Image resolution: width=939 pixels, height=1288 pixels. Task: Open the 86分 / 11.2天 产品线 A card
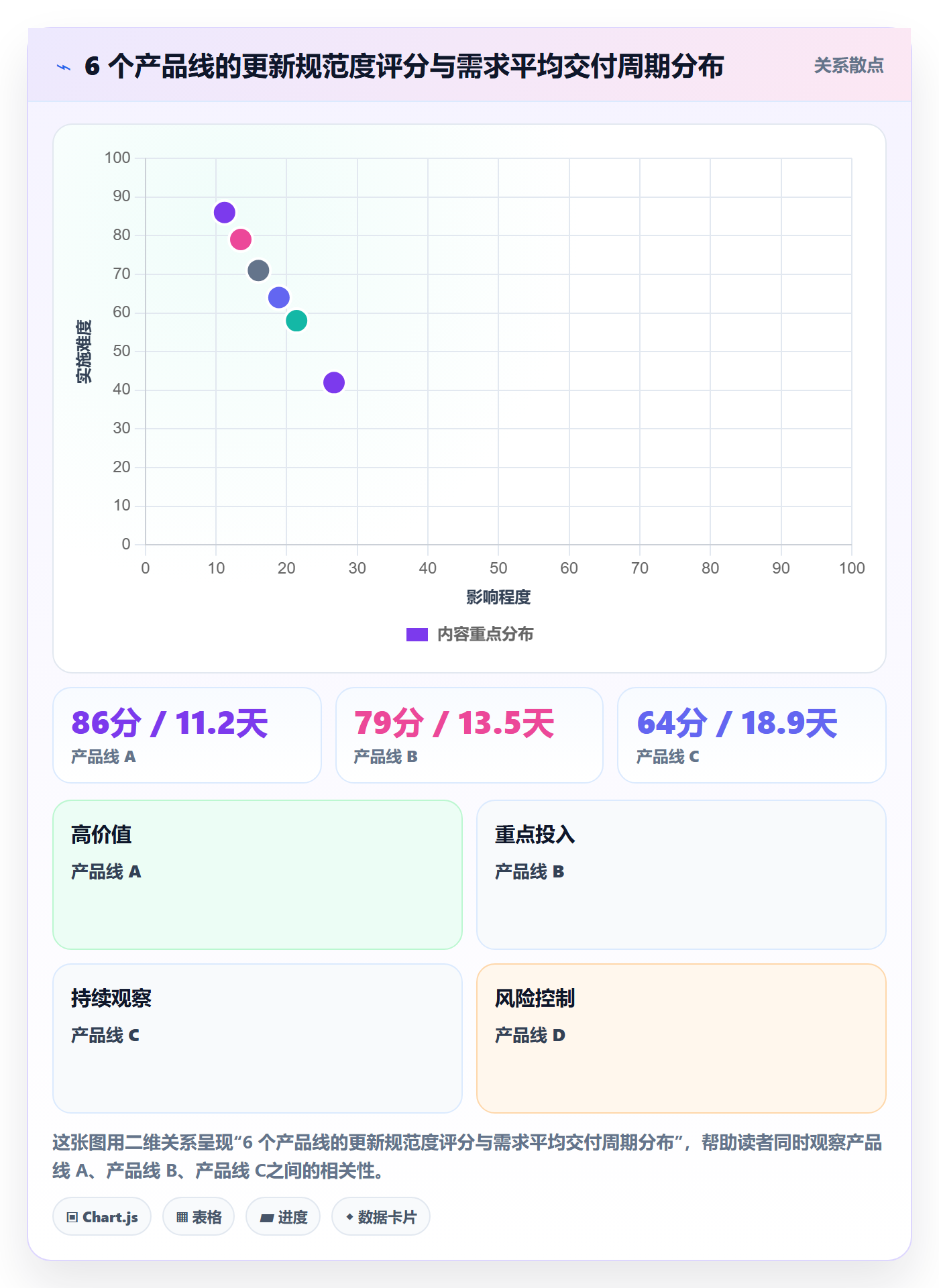pyautogui.click(x=187, y=735)
